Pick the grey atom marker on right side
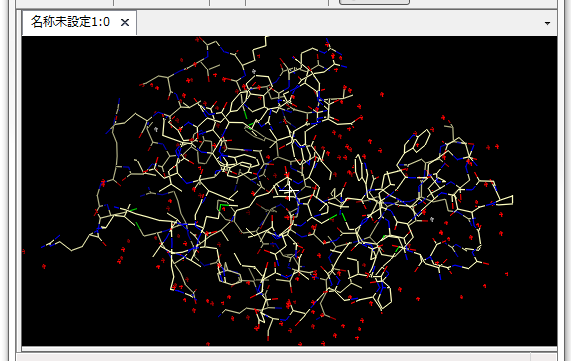This screenshot has height=361, width=571. tap(432, 219)
